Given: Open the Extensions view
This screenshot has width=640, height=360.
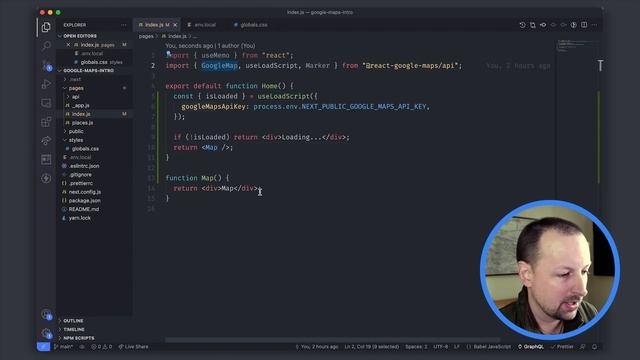Looking at the screenshot, I should (x=46, y=122).
